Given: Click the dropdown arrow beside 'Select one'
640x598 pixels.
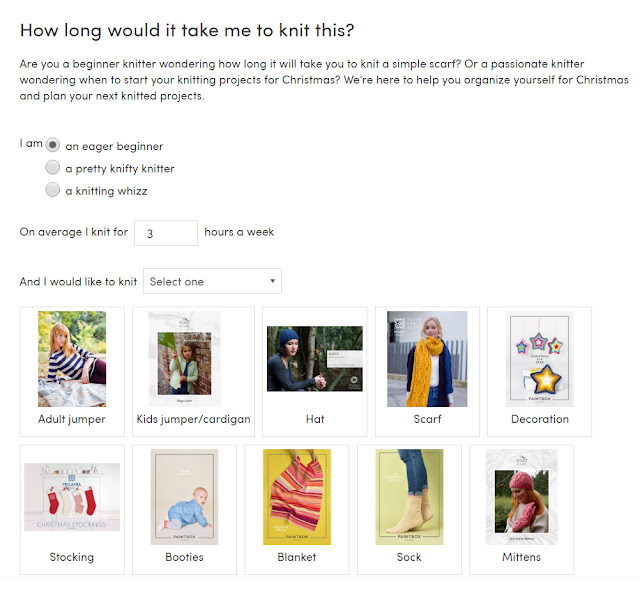Looking at the screenshot, I should click(272, 281).
